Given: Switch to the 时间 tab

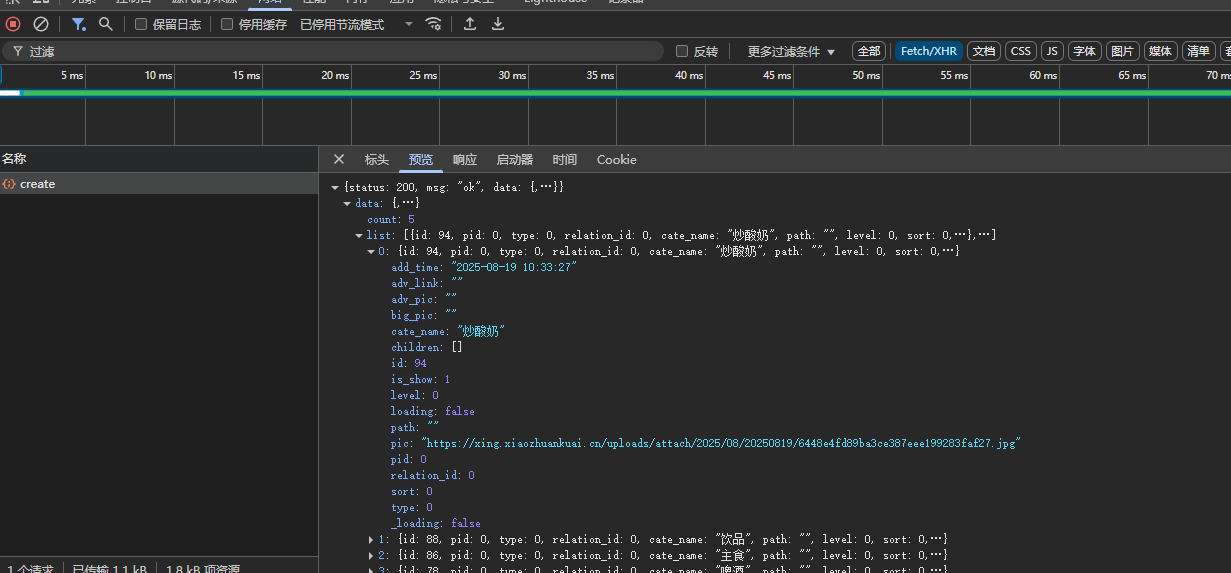Looking at the screenshot, I should tap(565, 159).
